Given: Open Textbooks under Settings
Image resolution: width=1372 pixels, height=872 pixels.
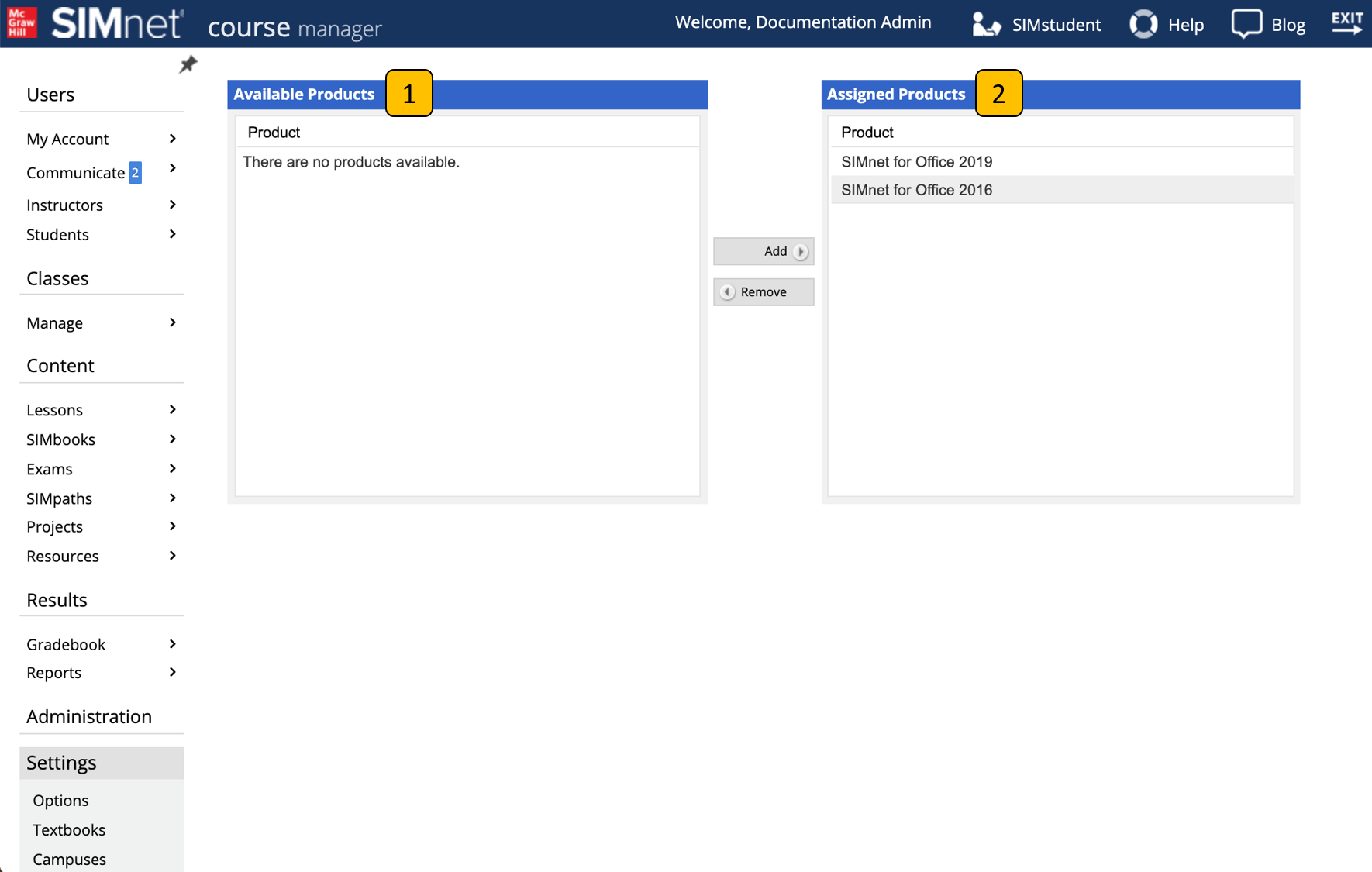Looking at the screenshot, I should tap(69, 830).
